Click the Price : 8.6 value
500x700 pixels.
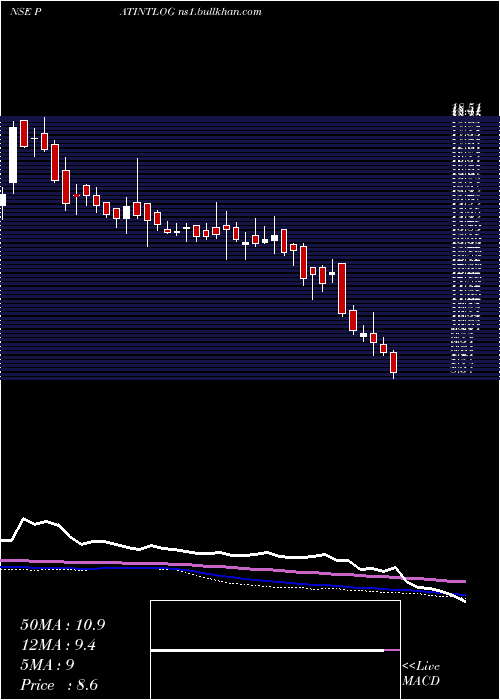pos(59,685)
